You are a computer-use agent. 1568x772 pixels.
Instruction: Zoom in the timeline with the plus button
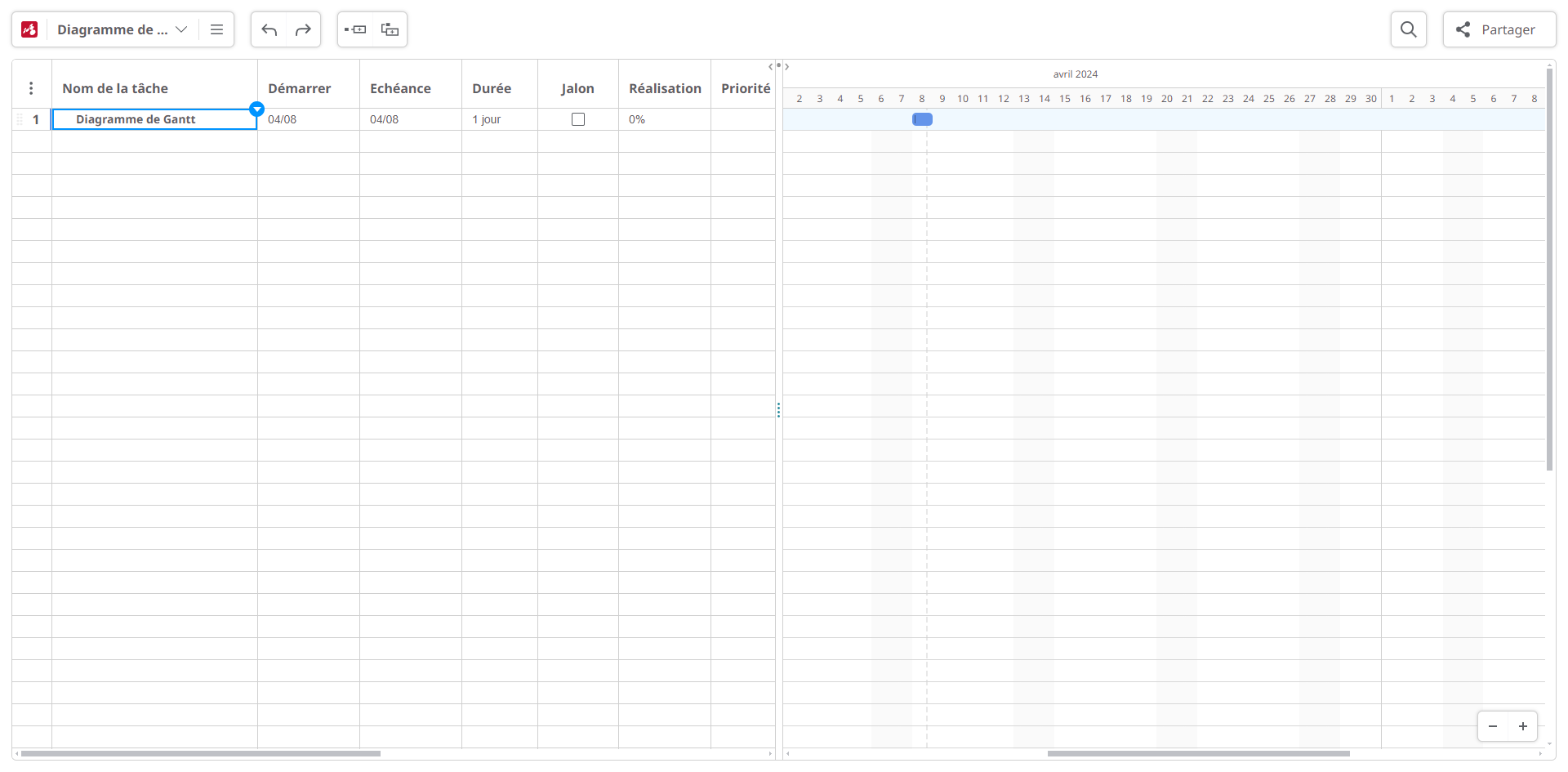(1523, 726)
